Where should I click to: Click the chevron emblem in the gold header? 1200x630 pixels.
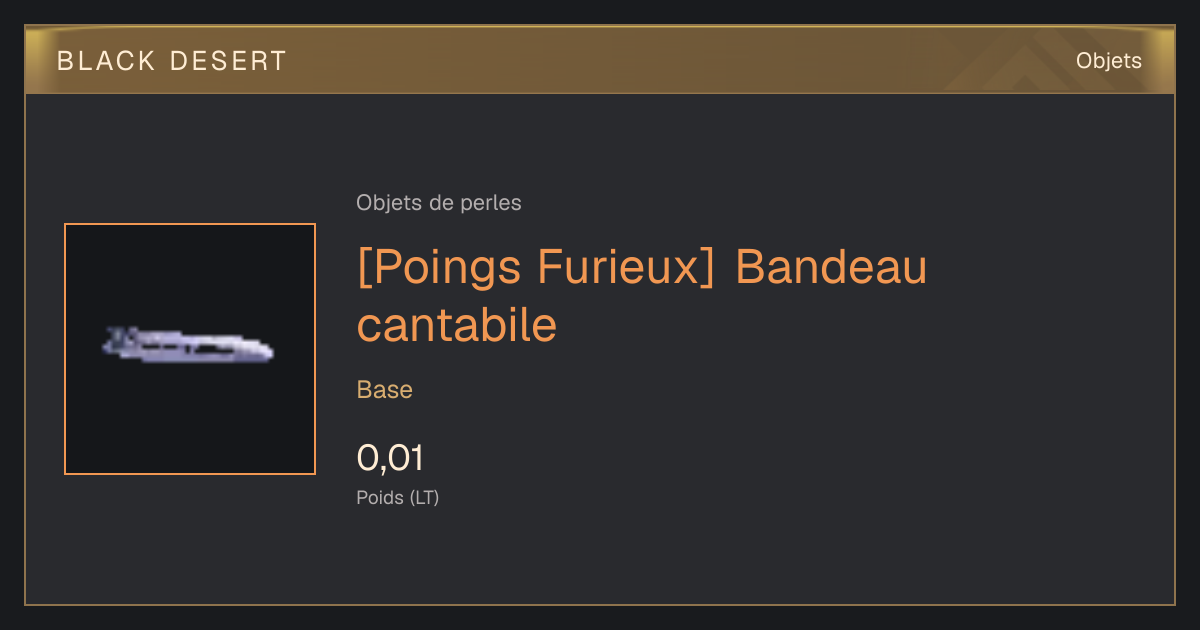(x=1010, y=62)
